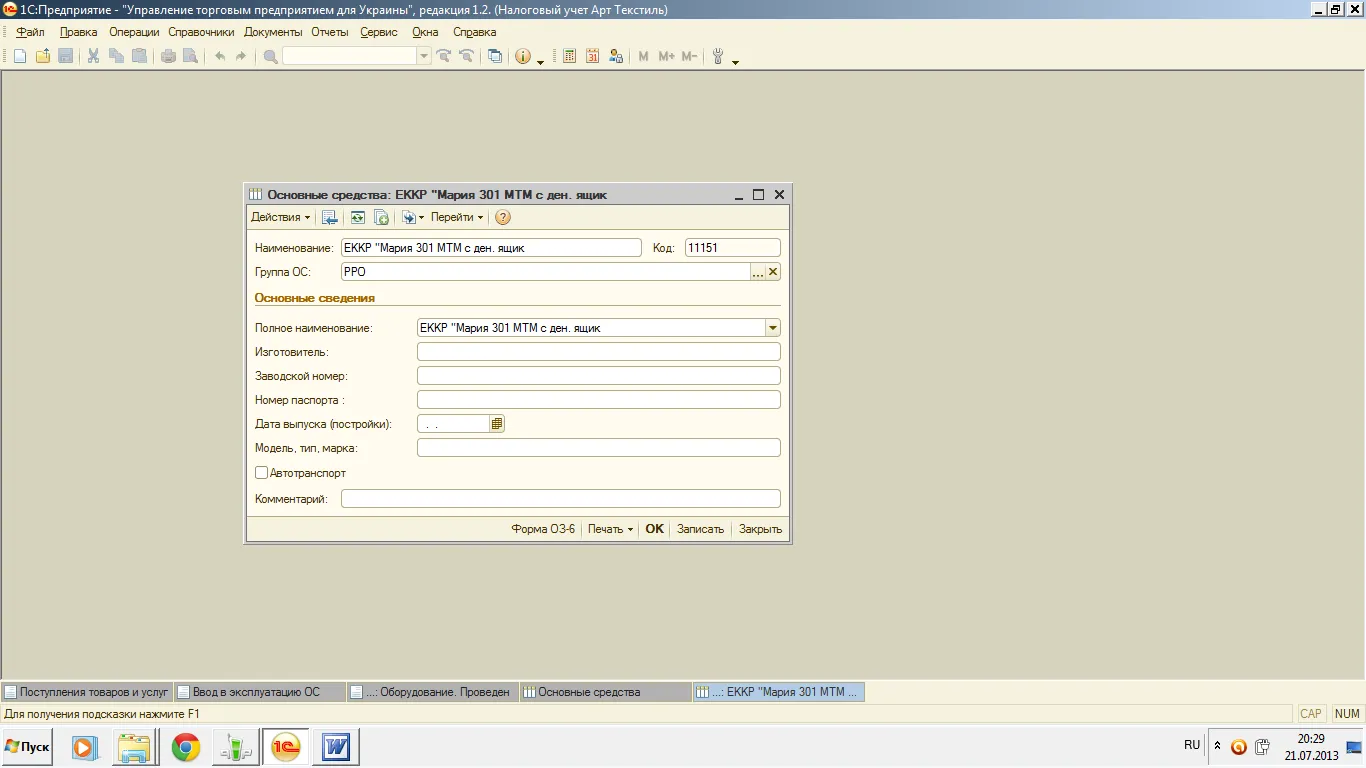Open the Документы menu
1366x768 pixels.
click(273, 32)
